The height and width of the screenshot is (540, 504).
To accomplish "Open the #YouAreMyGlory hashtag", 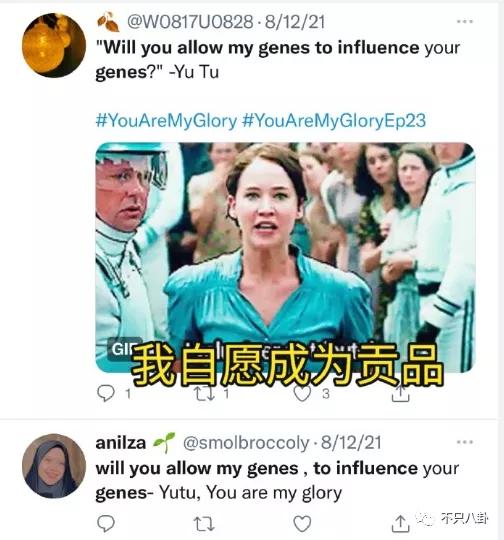I will click(x=166, y=121).
